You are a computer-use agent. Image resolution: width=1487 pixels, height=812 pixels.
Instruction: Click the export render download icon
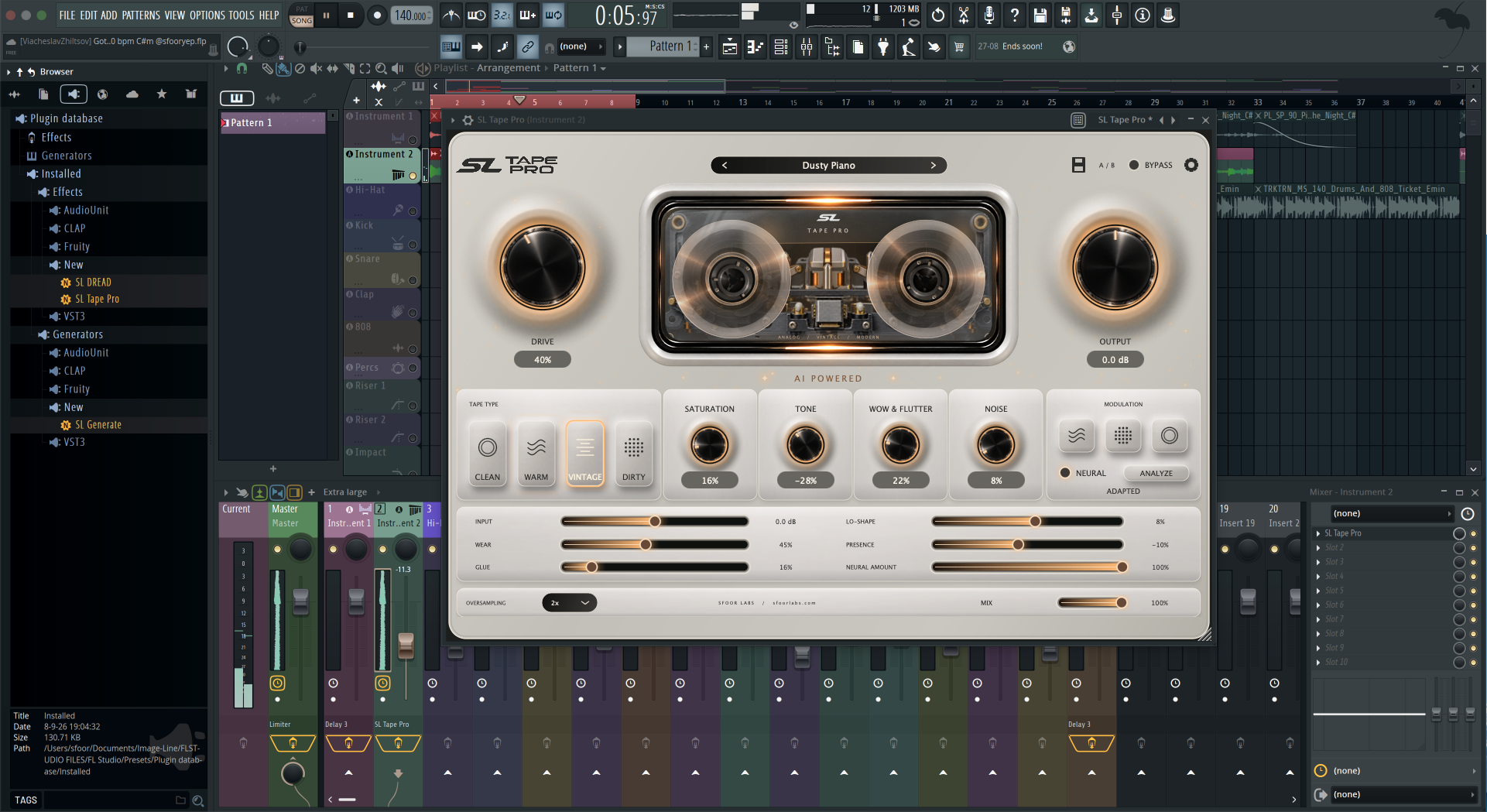[1091, 15]
